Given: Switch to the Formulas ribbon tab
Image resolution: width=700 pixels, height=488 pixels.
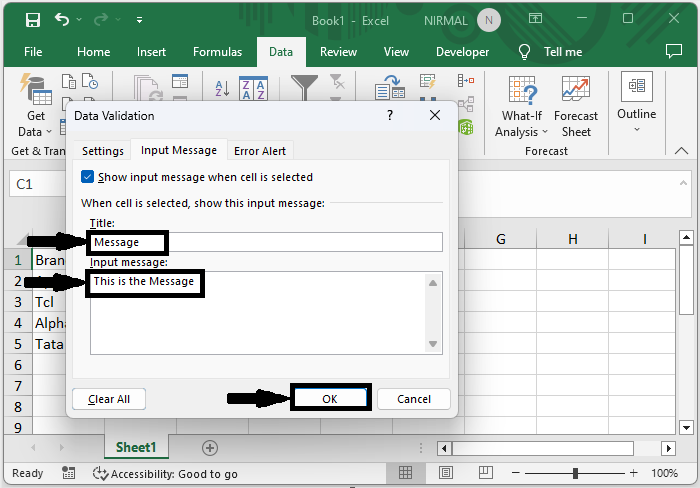Looking at the screenshot, I should [x=217, y=52].
